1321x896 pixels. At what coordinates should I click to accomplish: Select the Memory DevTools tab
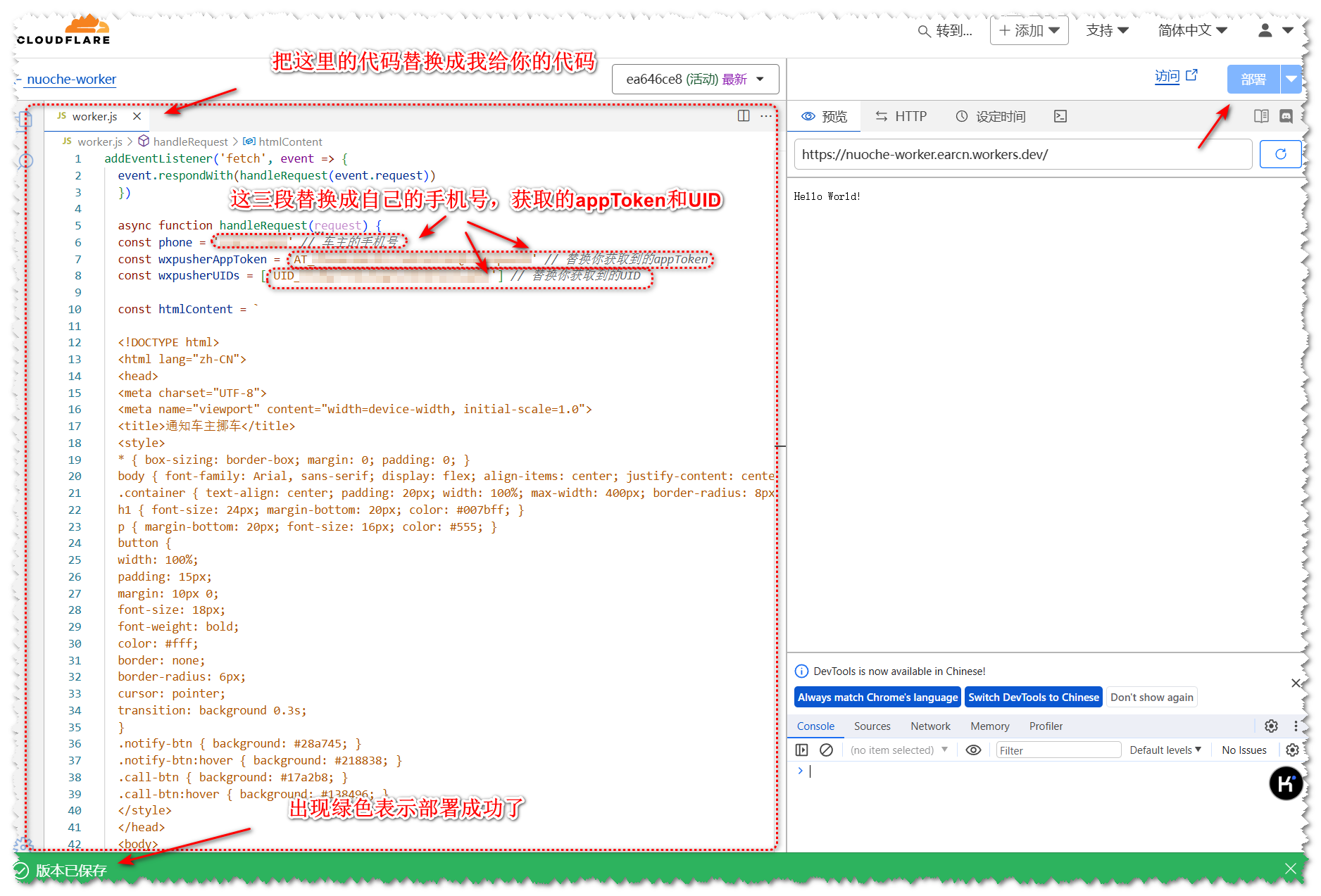(989, 726)
